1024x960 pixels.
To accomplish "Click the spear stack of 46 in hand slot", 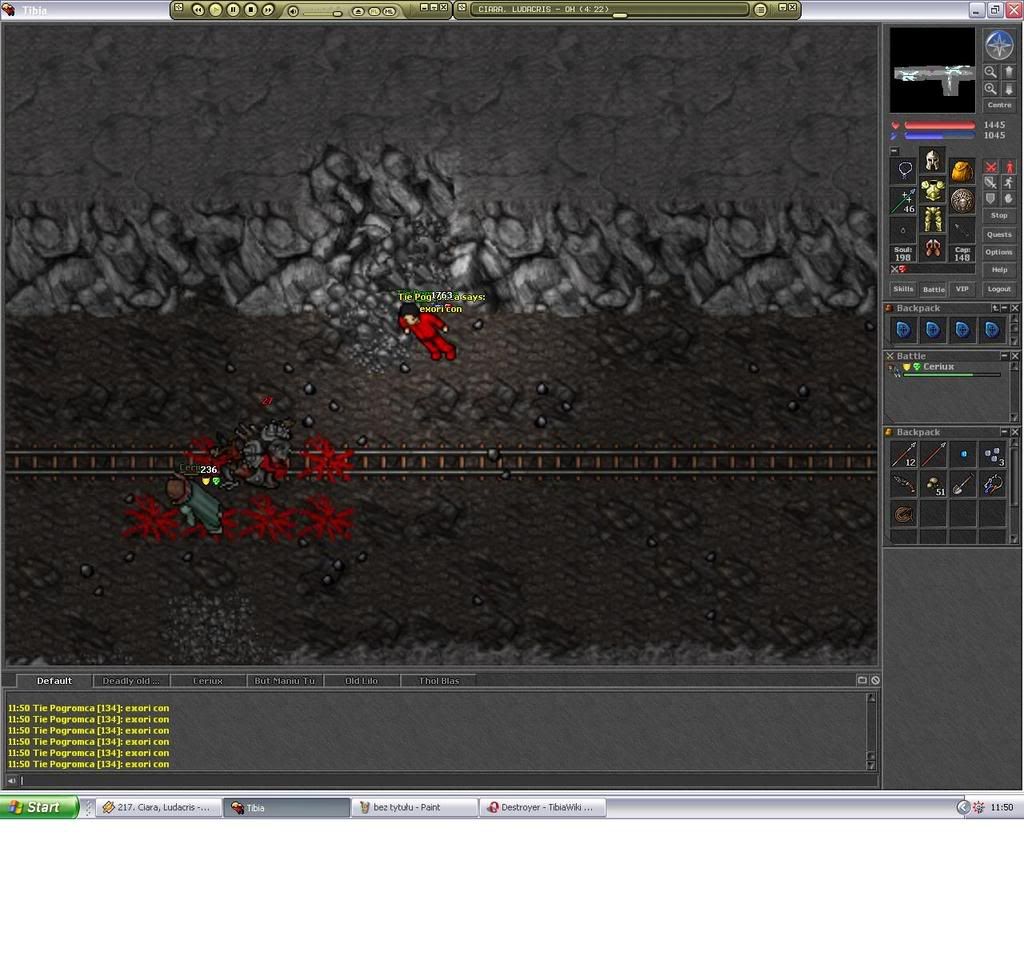I will coord(904,200).
